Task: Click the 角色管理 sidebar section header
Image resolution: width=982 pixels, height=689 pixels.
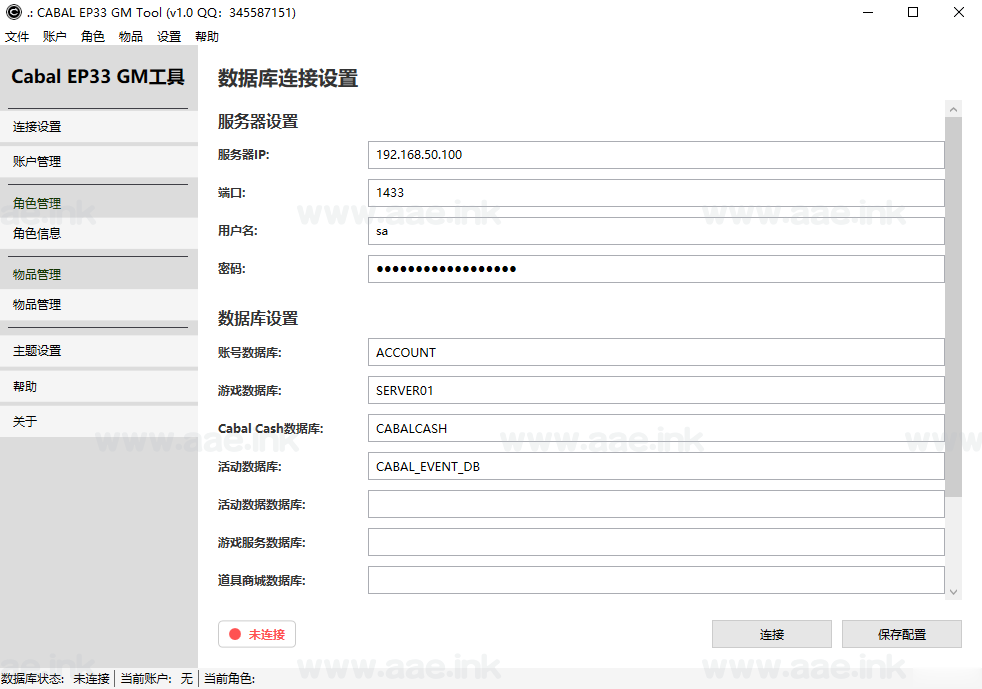Action: (x=37, y=203)
